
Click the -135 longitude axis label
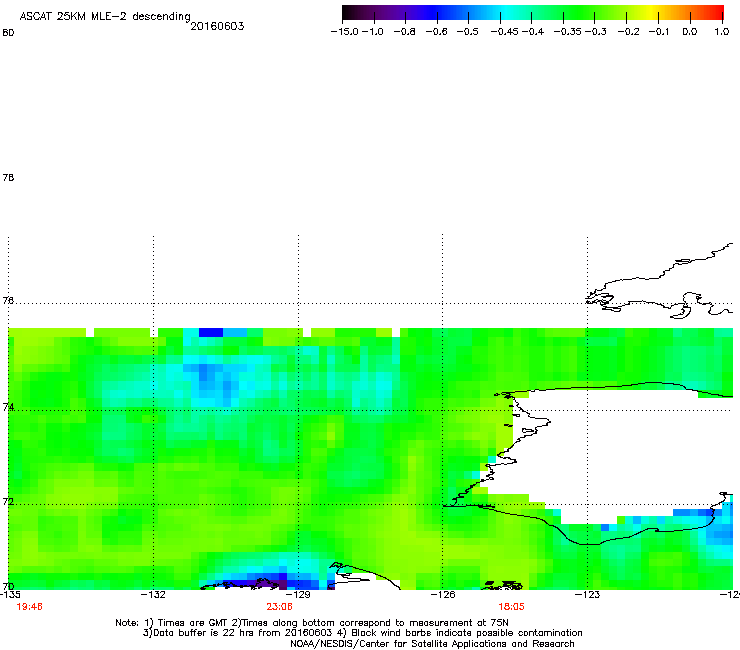pyautogui.click(x=10, y=595)
